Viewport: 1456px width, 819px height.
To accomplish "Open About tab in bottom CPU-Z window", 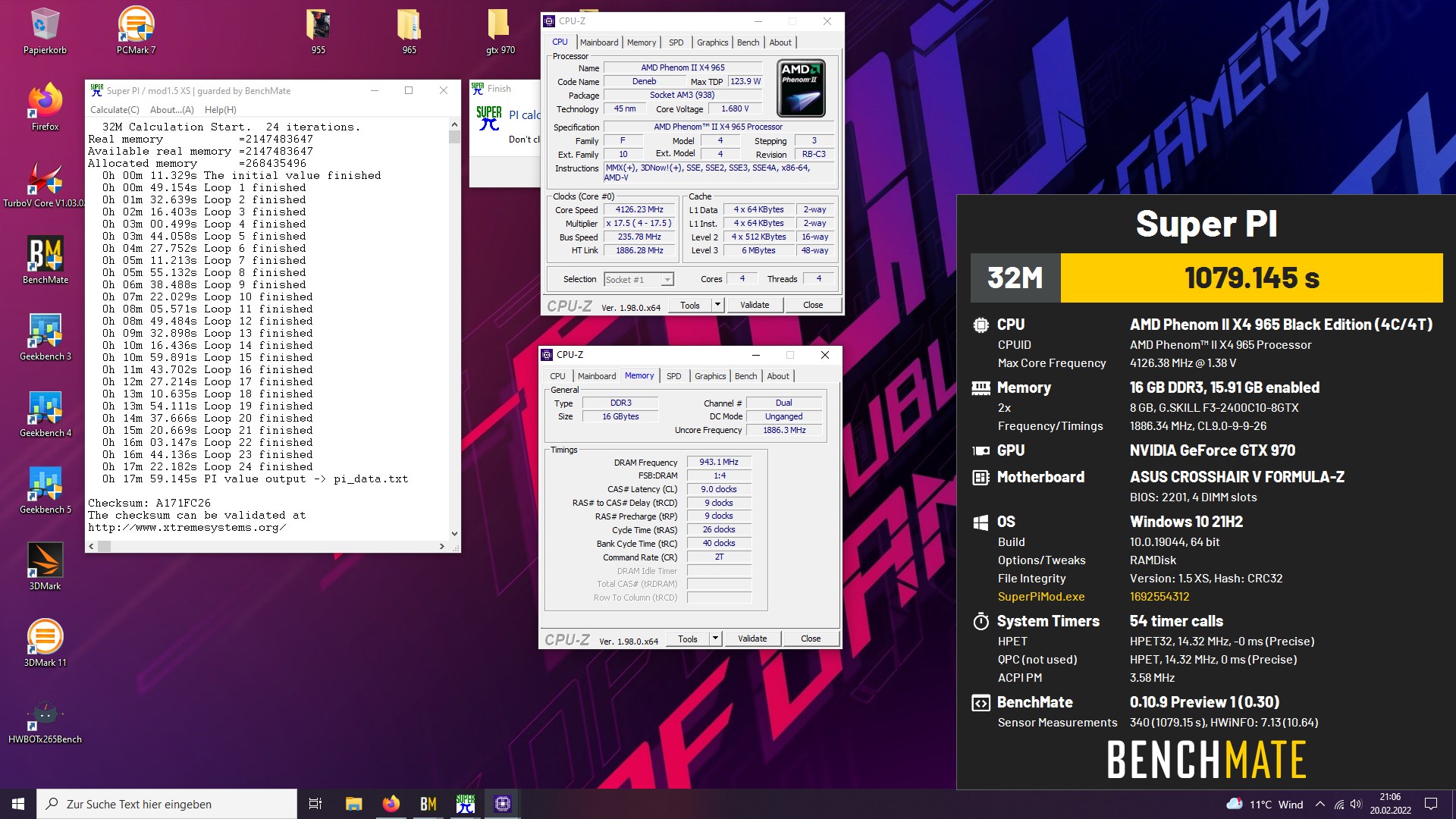I will click(778, 376).
